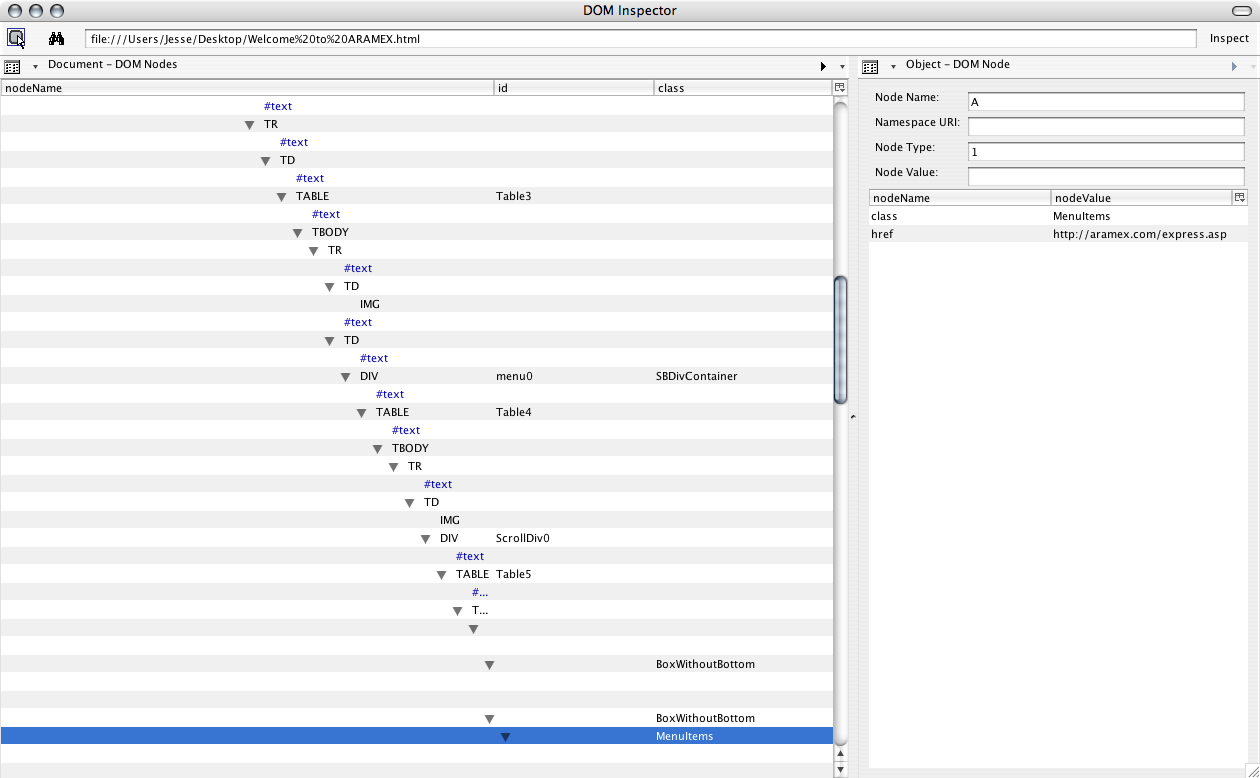Collapse the truncated T... node under Table5
Screen dimensions: 1260x778
tap(458, 611)
